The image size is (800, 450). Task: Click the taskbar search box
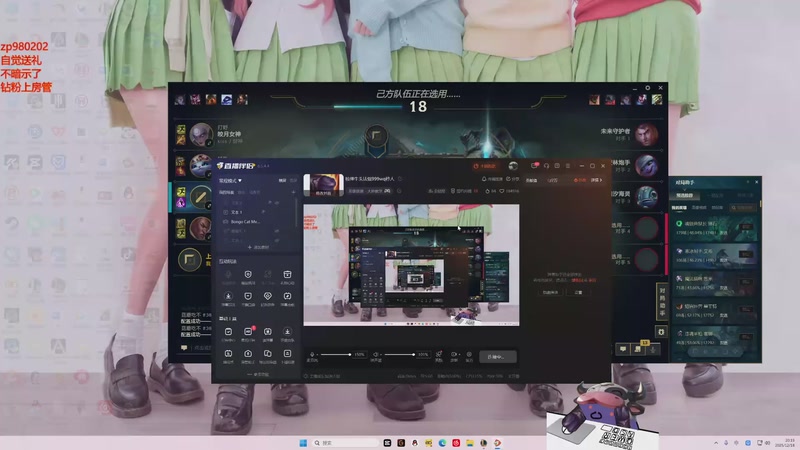click(x=346, y=443)
